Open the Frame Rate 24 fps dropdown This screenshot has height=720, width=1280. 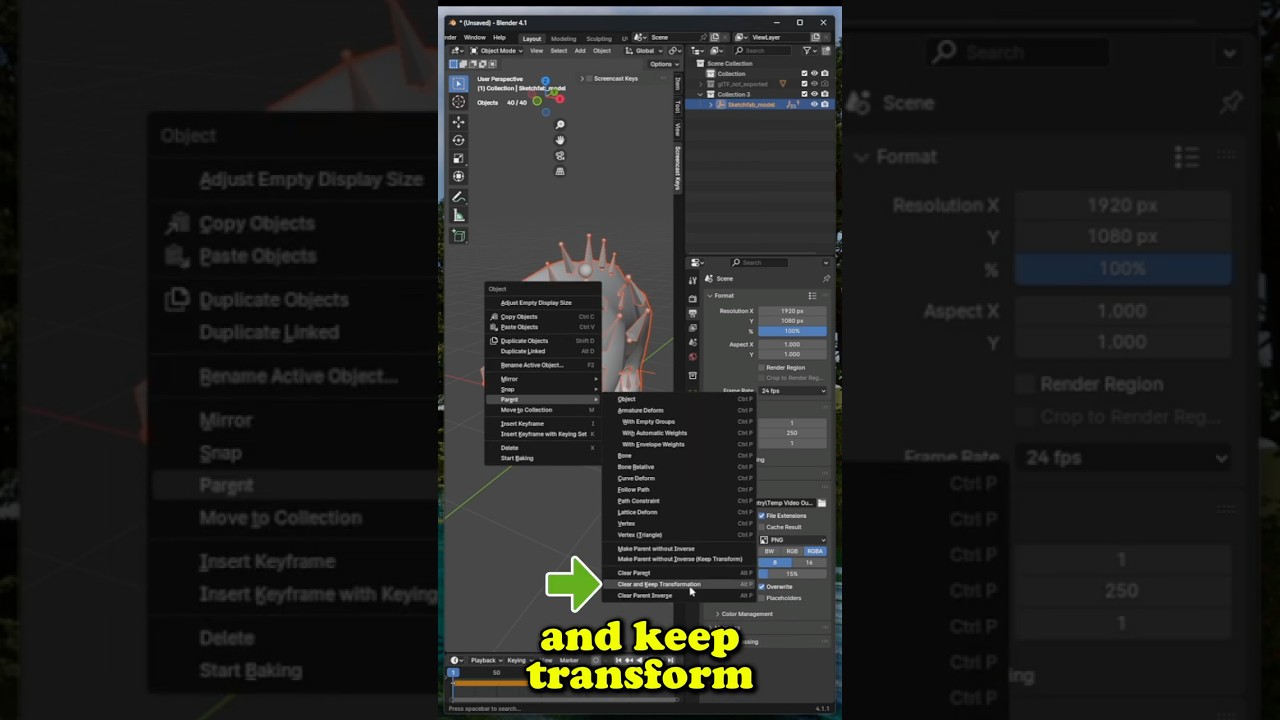pos(794,391)
